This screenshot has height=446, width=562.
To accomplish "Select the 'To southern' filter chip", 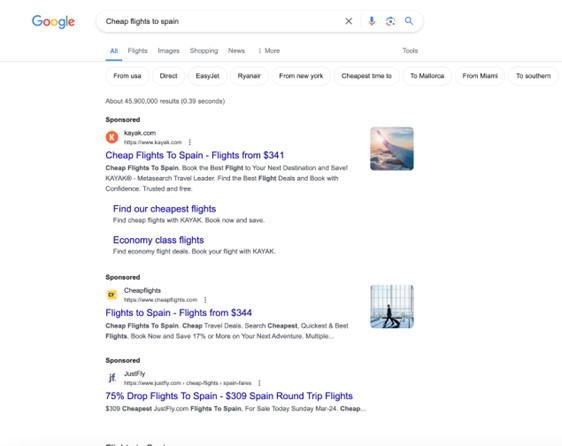I will click(533, 76).
